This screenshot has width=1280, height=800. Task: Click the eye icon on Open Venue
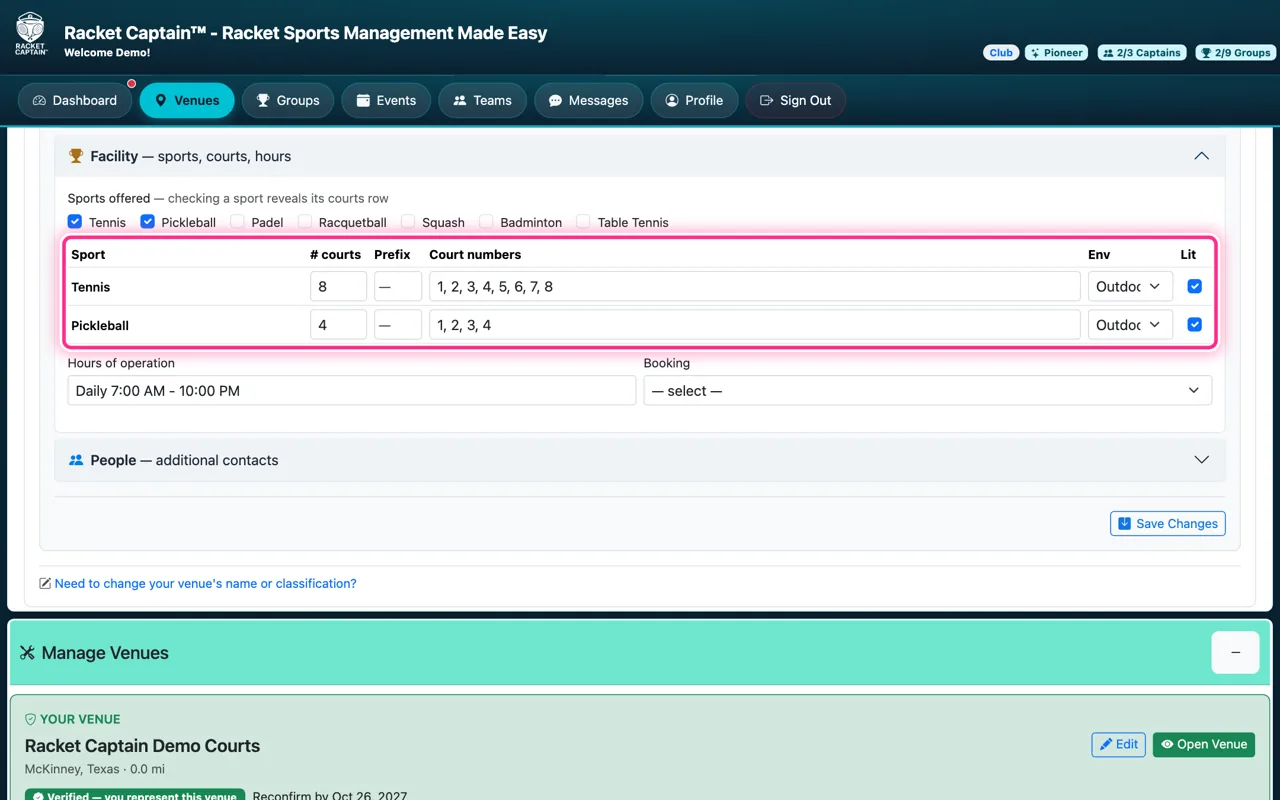(x=1167, y=744)
